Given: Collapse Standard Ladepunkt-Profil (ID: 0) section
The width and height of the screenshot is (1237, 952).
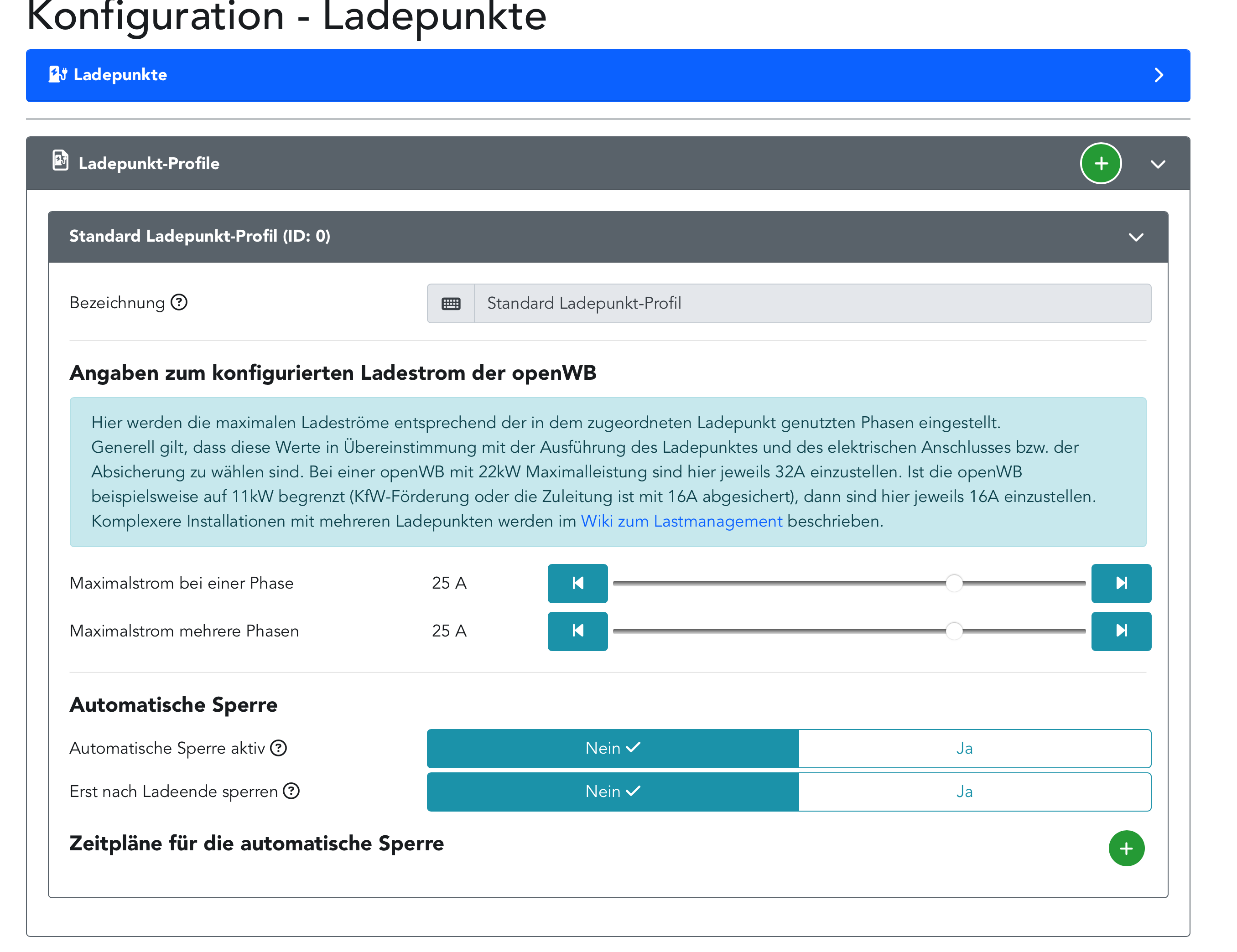Looking at the screenshot, I should [1136, 237].
